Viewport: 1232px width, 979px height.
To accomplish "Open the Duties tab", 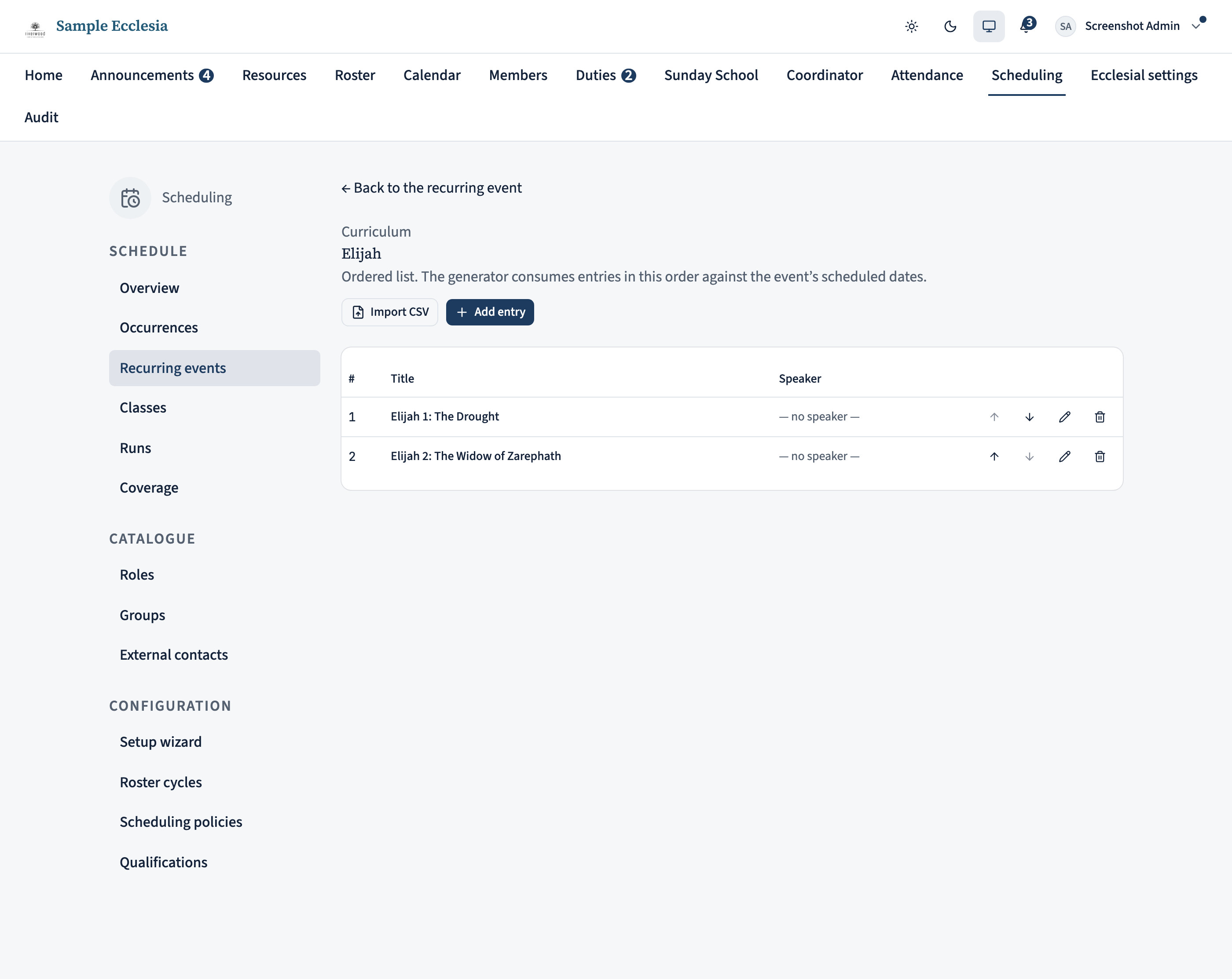I will (x=606, y=75).
